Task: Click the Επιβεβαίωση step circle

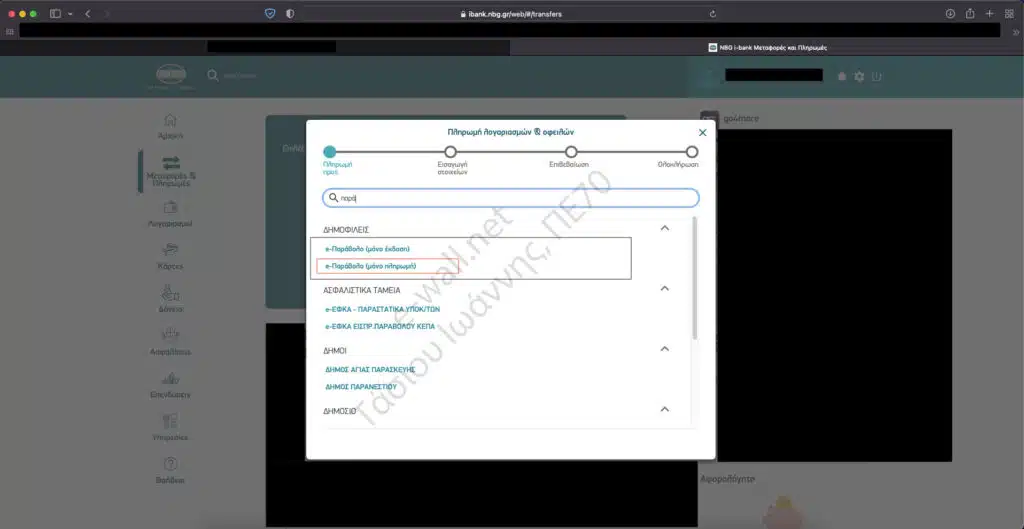Action: pos(571,152)
